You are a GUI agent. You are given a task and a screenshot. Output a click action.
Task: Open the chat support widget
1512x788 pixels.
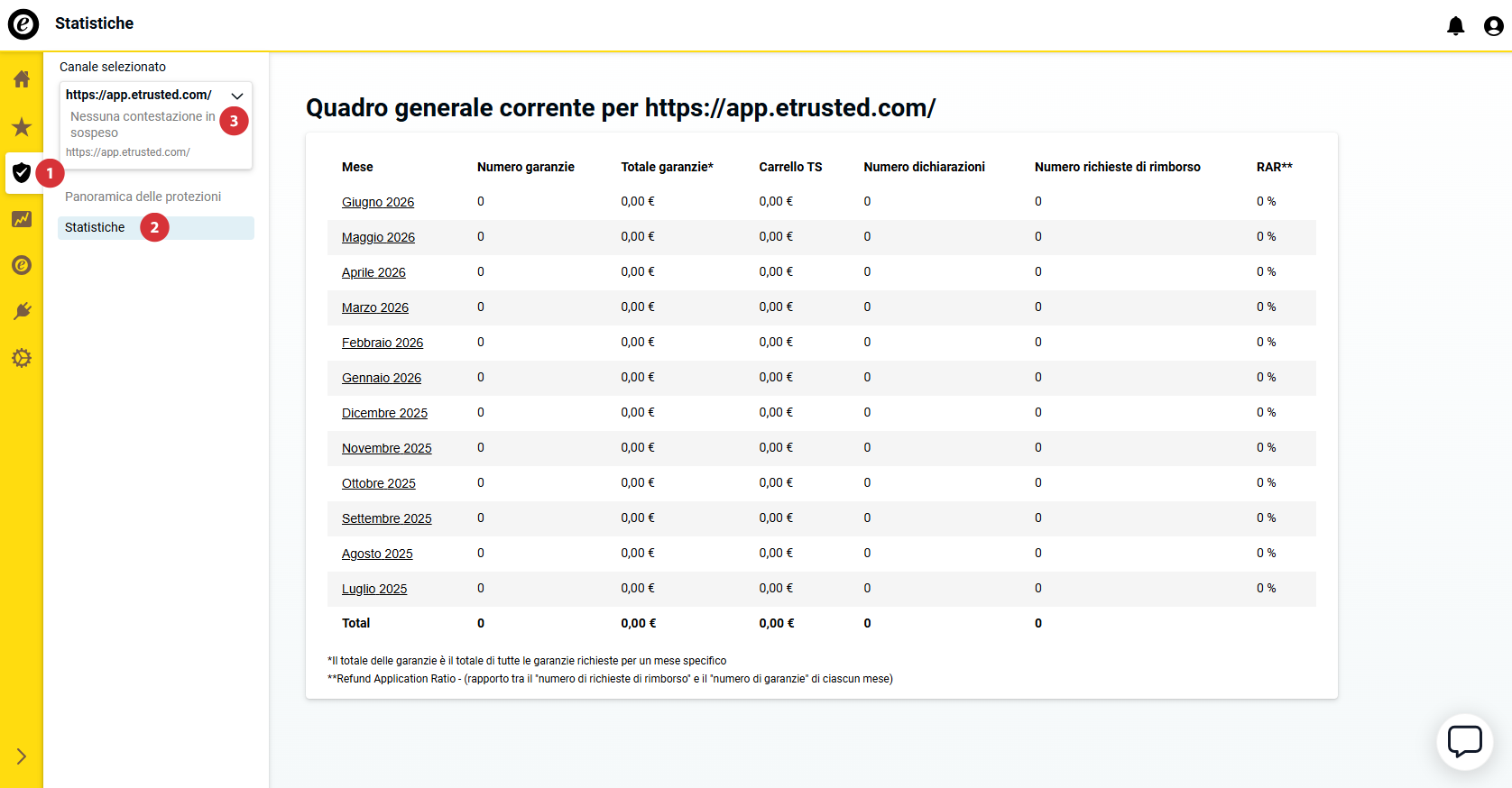coord(1465,742)
